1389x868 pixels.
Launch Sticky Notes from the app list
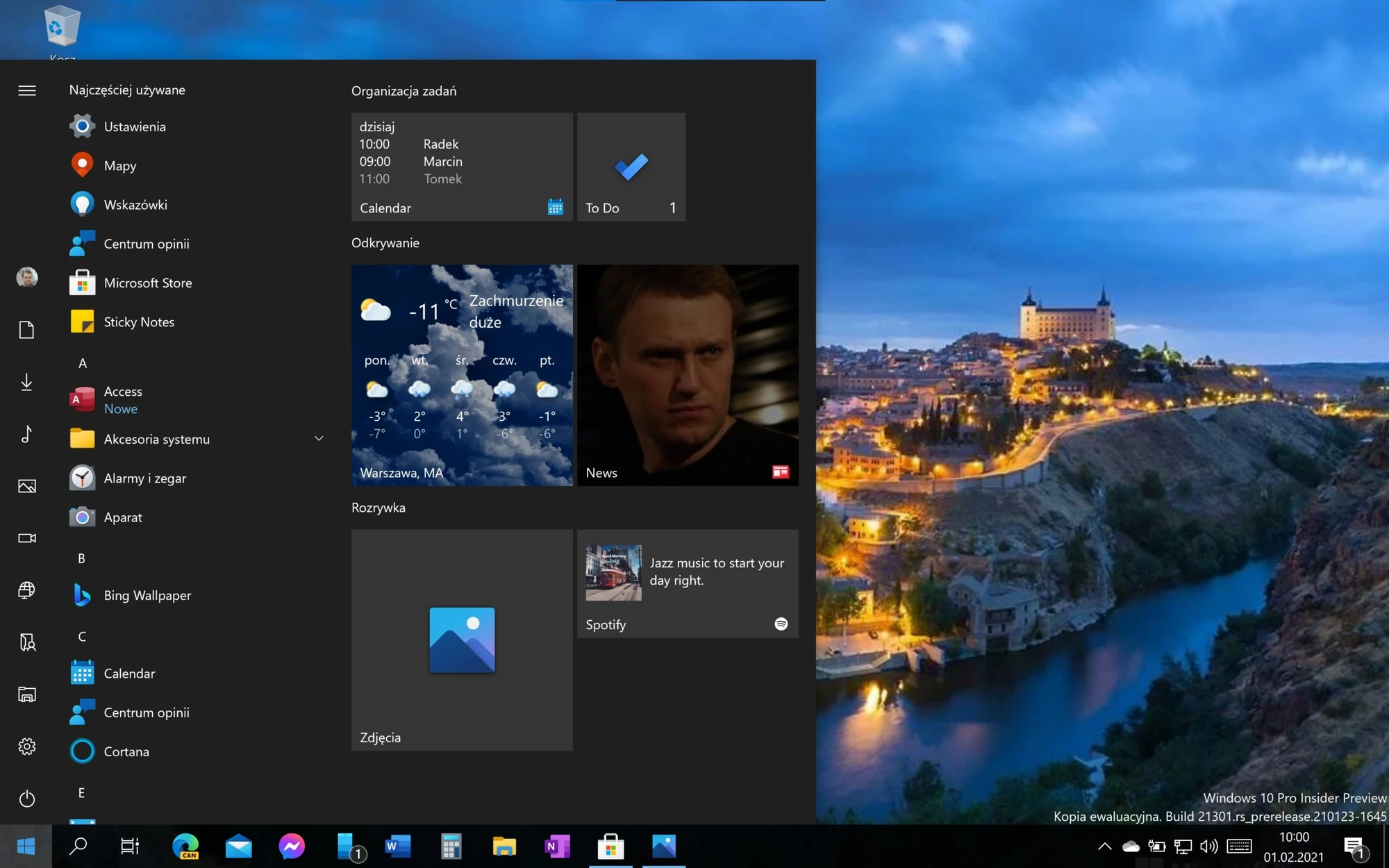(x=138, y=322)
